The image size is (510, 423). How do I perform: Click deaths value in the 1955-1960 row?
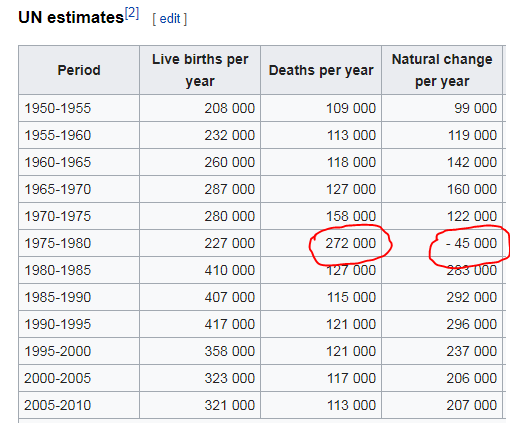coord(351,135)
